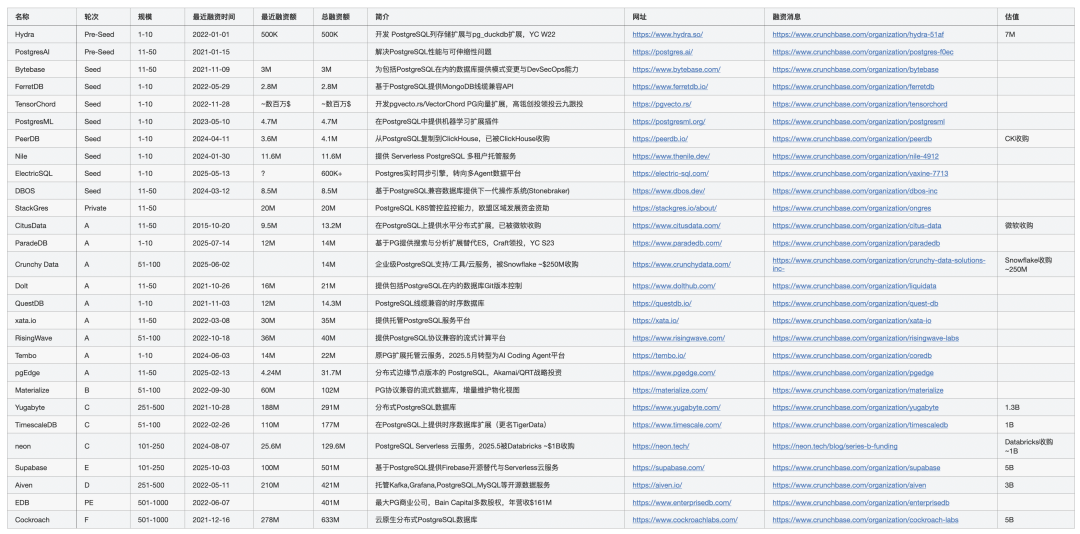This screenshot has width=1080, height=534.
Task: Visit the timescale.com website link
Action: [677, 425]
